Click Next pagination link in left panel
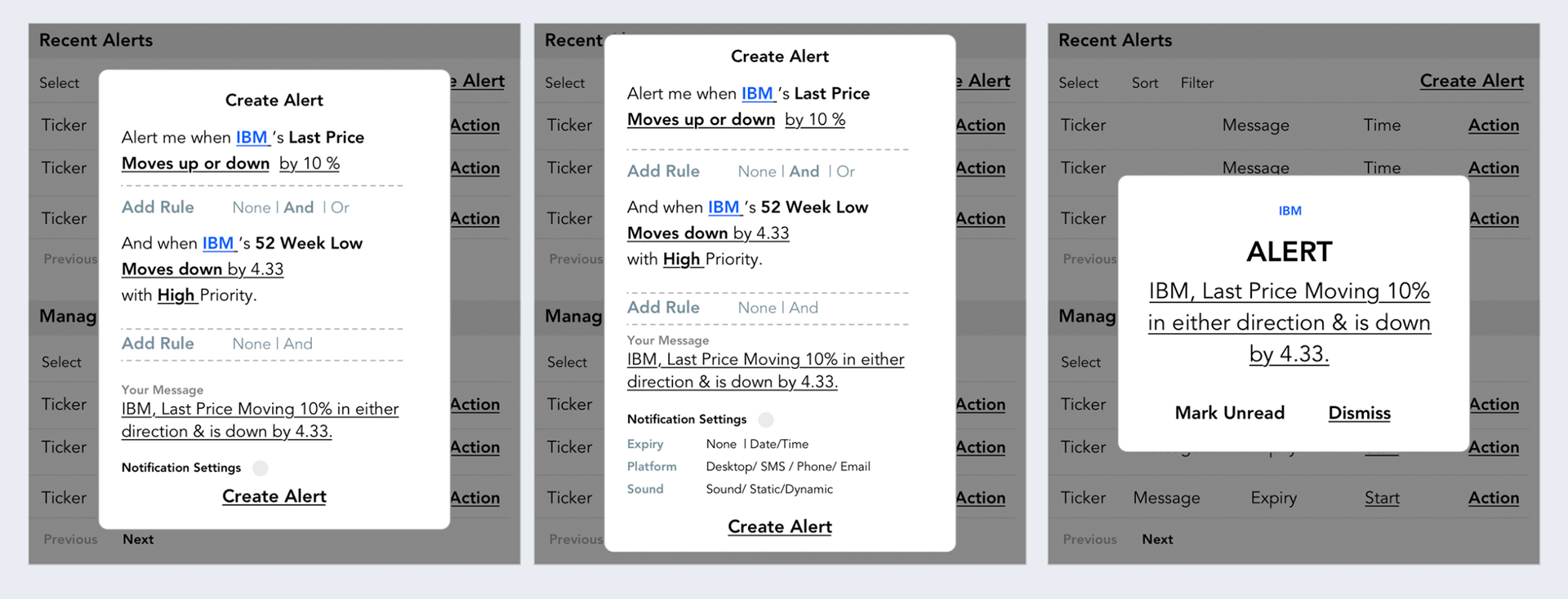Image resolution: width=1568 pixels, height=599 pixels. pyautogui.click(x=138, y=539)
